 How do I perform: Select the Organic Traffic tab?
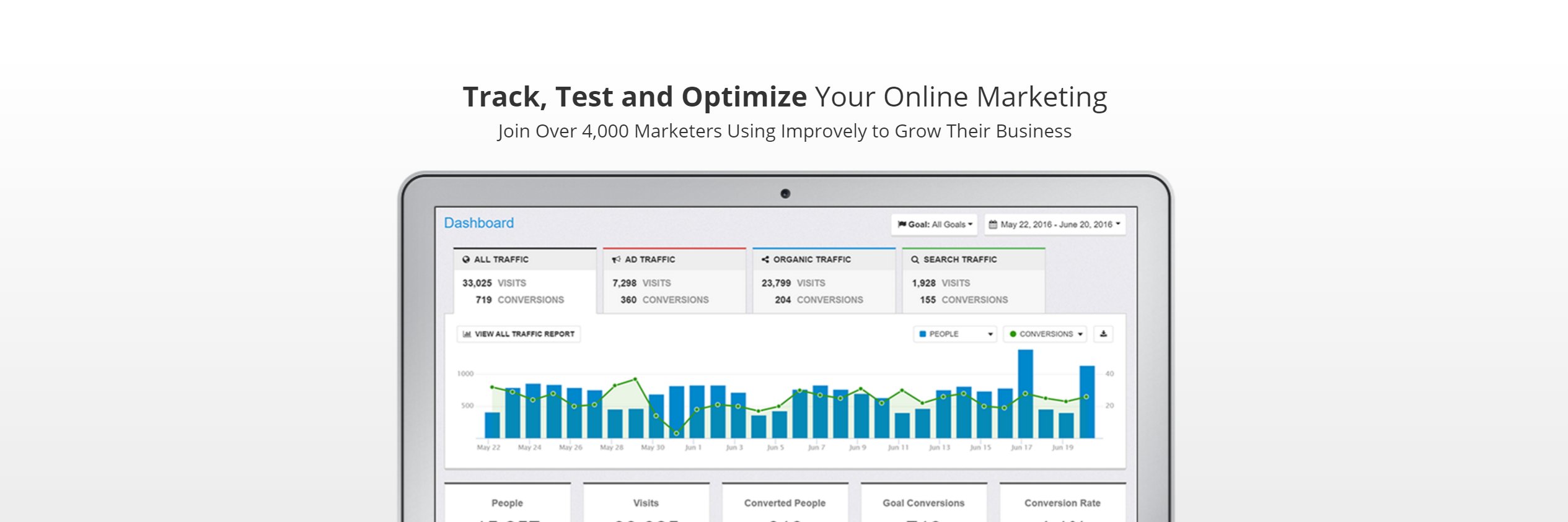point(824,281)
